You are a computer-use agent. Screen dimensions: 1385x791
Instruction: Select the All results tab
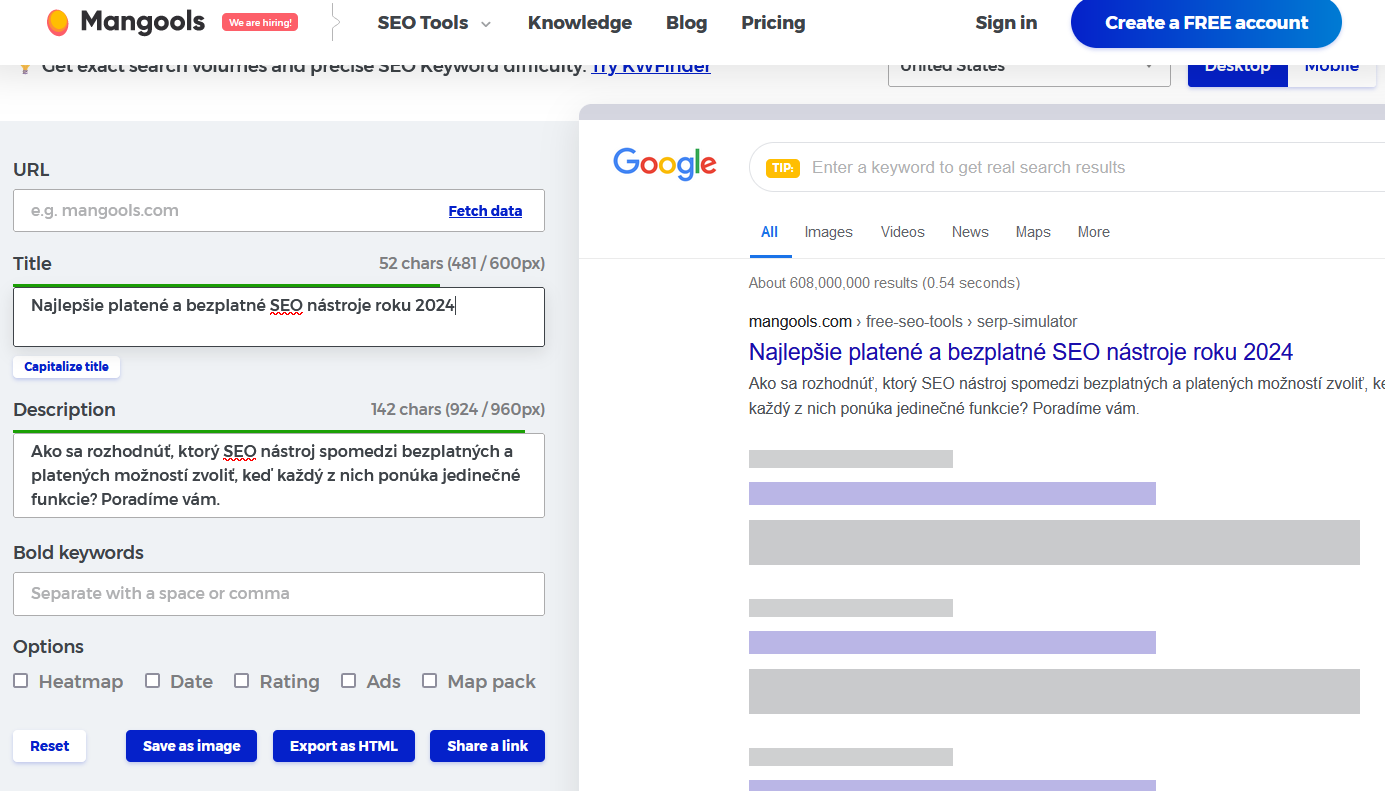tap(769, 232)
